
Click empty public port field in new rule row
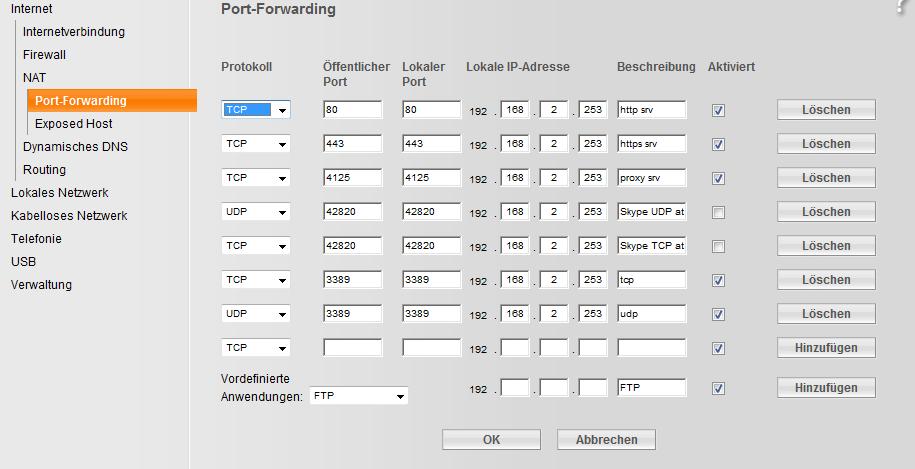352,348
